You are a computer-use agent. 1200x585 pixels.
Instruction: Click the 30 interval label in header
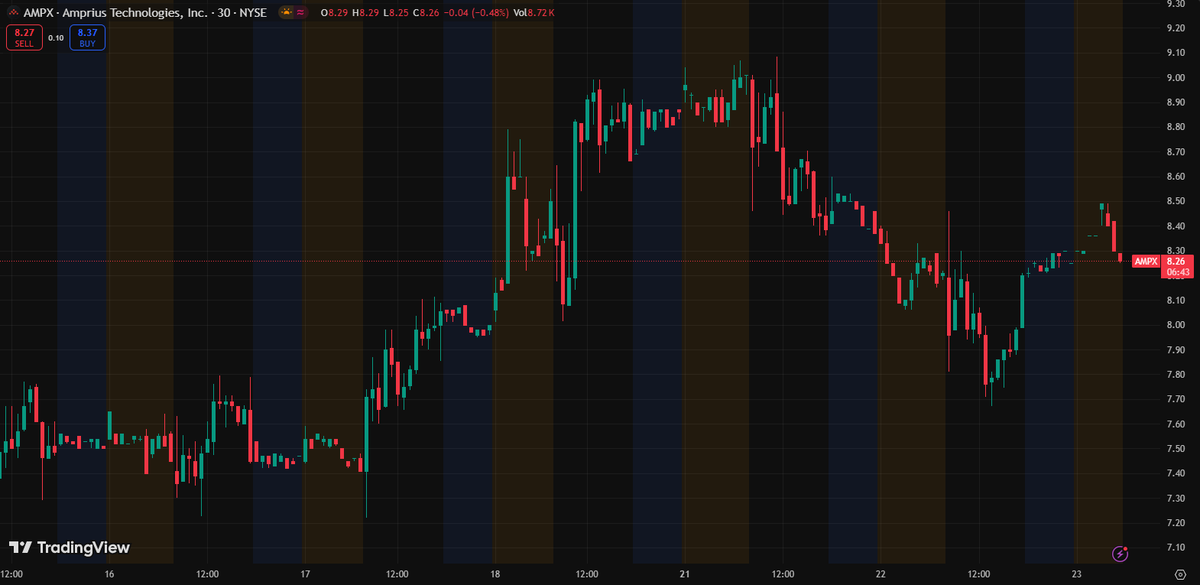click(224, 12)
